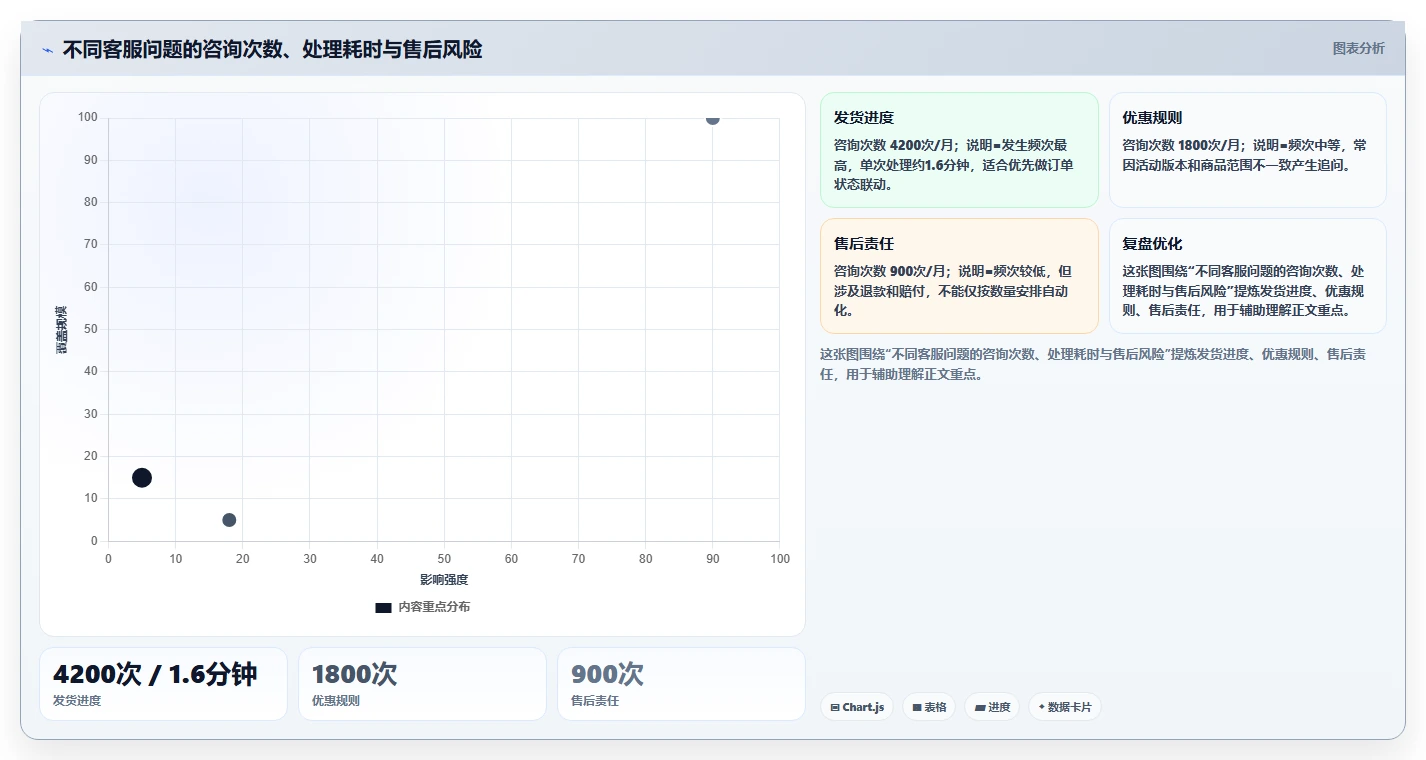
Task: Select the gray bubble at x=18
Action: coord(229,520)
